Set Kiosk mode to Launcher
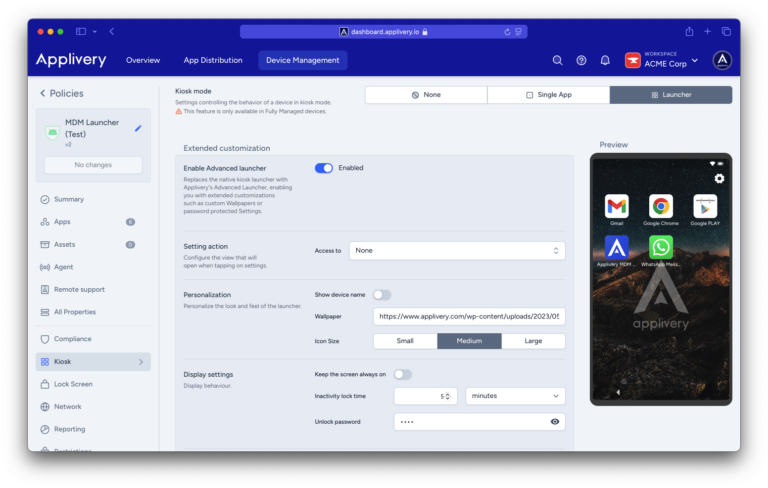 click(x=671, y=95)
